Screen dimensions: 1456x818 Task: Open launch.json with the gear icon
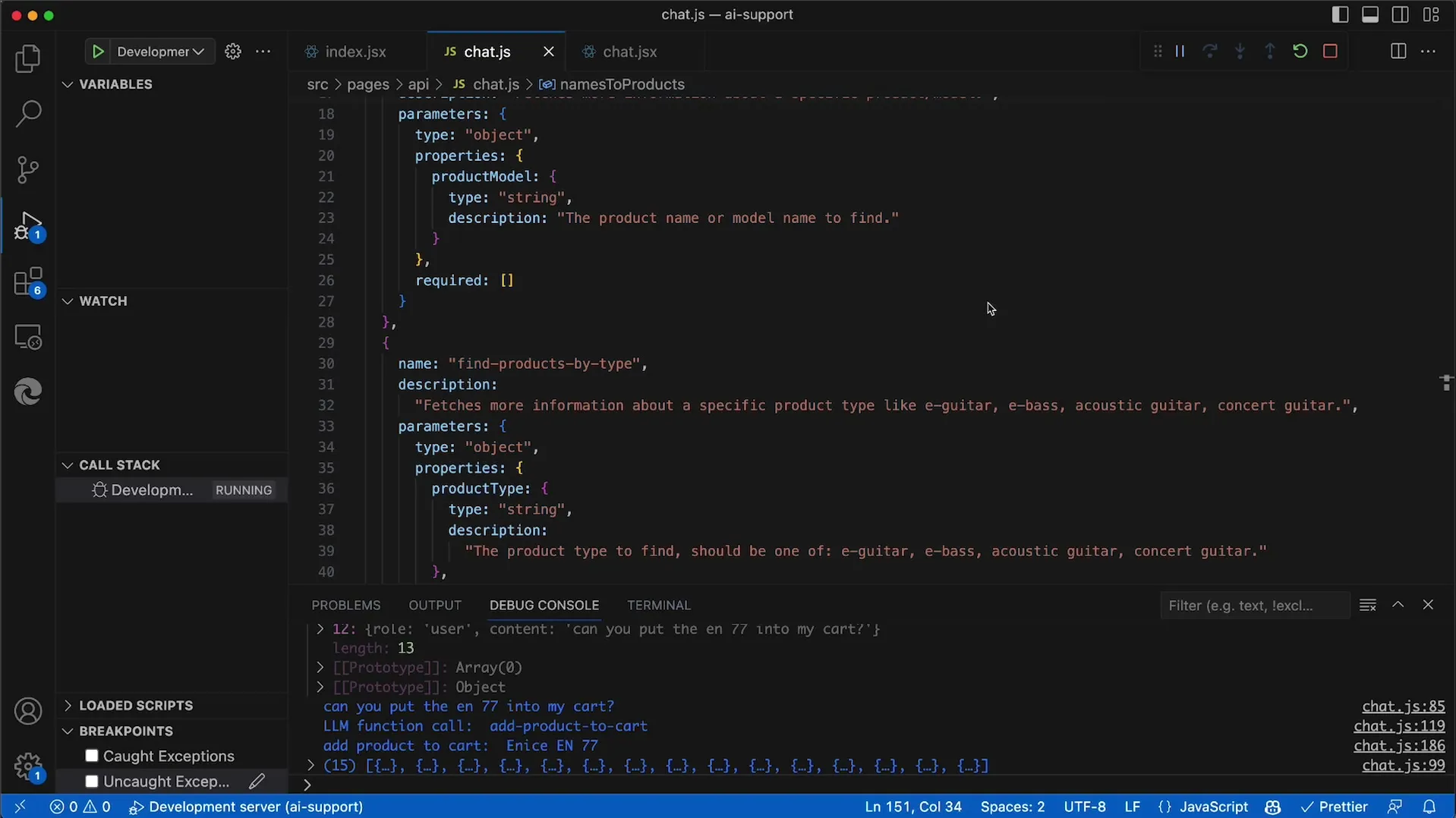click(233, 52)
